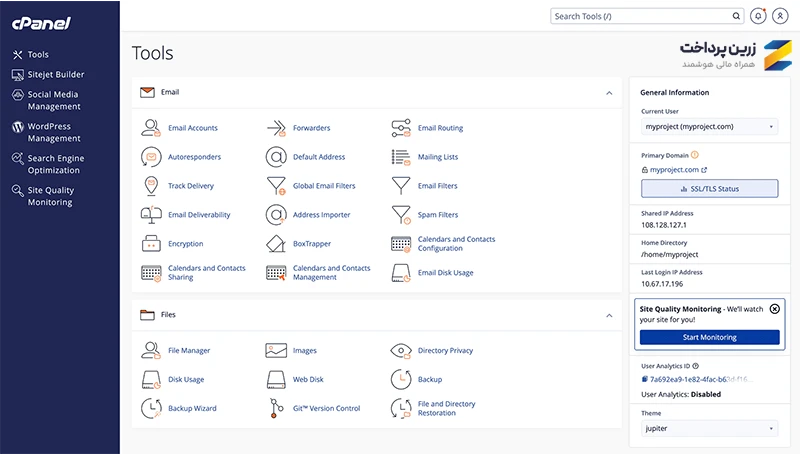Click the Zarinpal brand logo
Screen dimensions: 800x454
pyautogui.click(x=736, y=55)
